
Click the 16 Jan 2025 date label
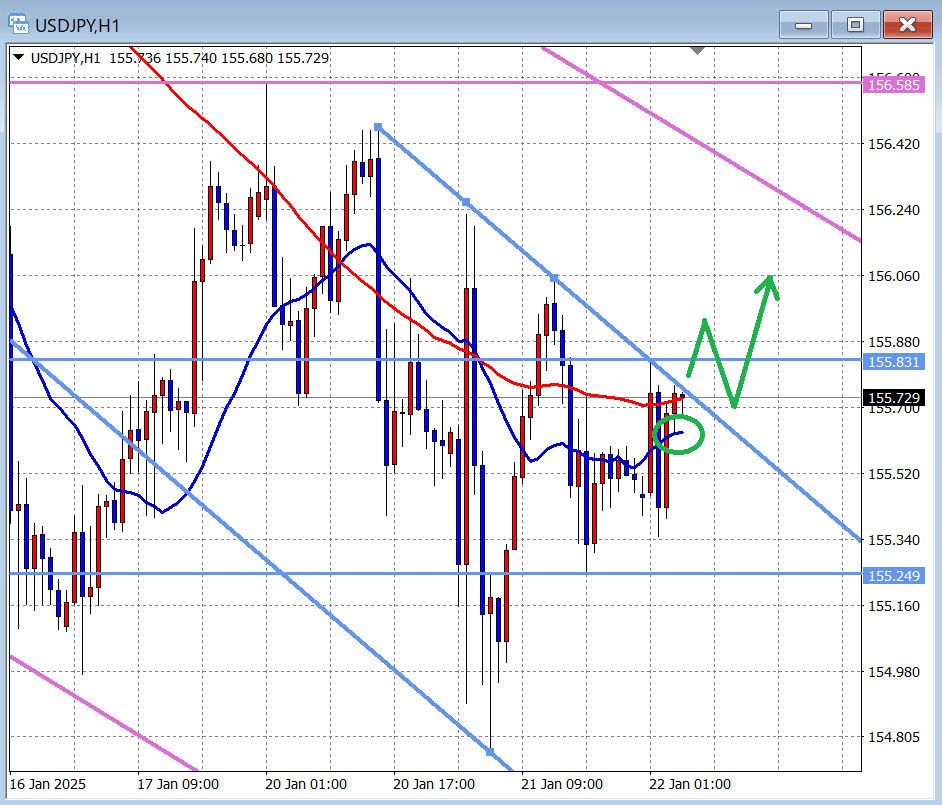pos(47,783)
